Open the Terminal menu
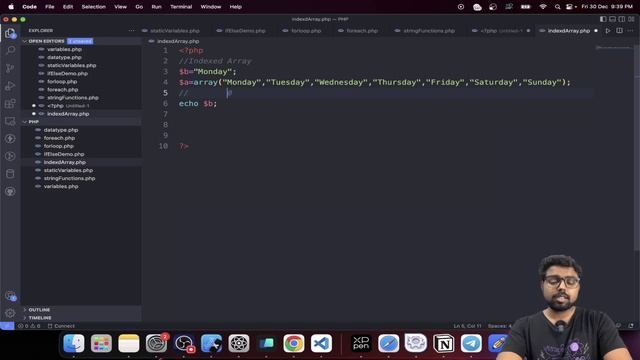This screenshot has height=360, width=640. (181, 7)
